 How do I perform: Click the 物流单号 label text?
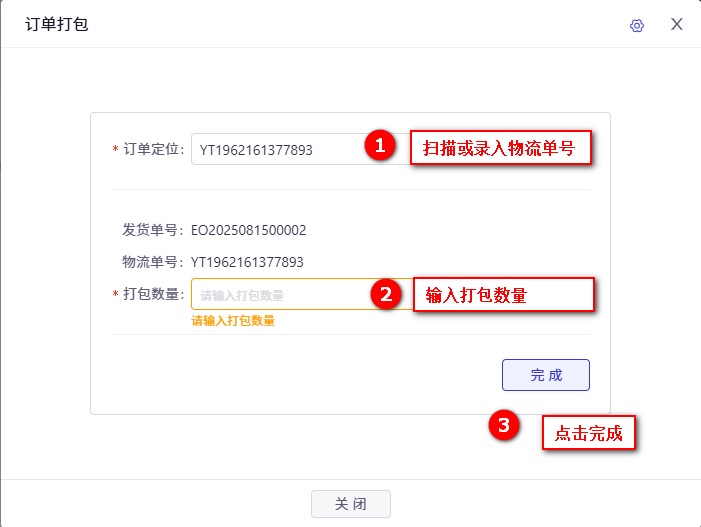point(152,261)
